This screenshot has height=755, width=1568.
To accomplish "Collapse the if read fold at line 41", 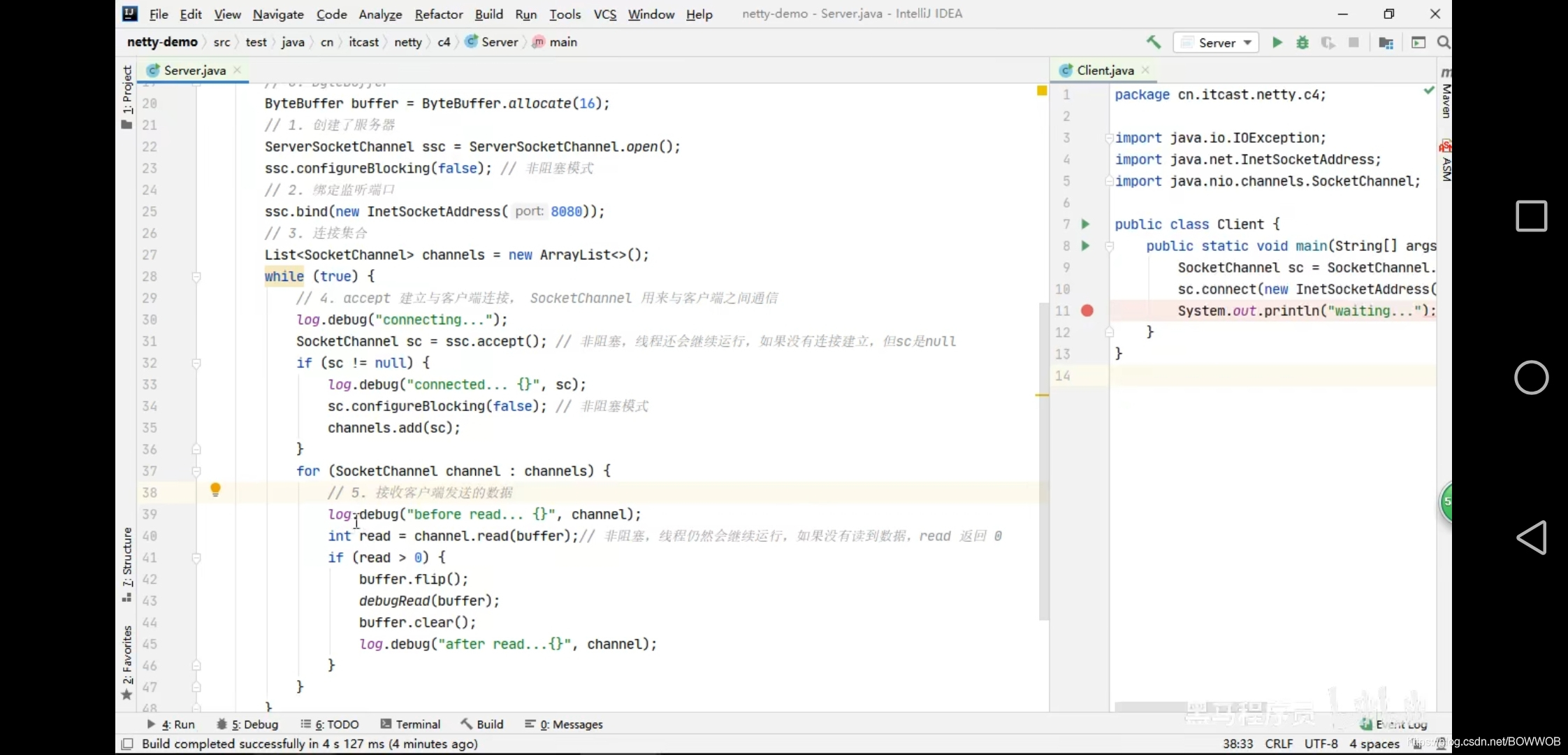I will click(196, 559).
